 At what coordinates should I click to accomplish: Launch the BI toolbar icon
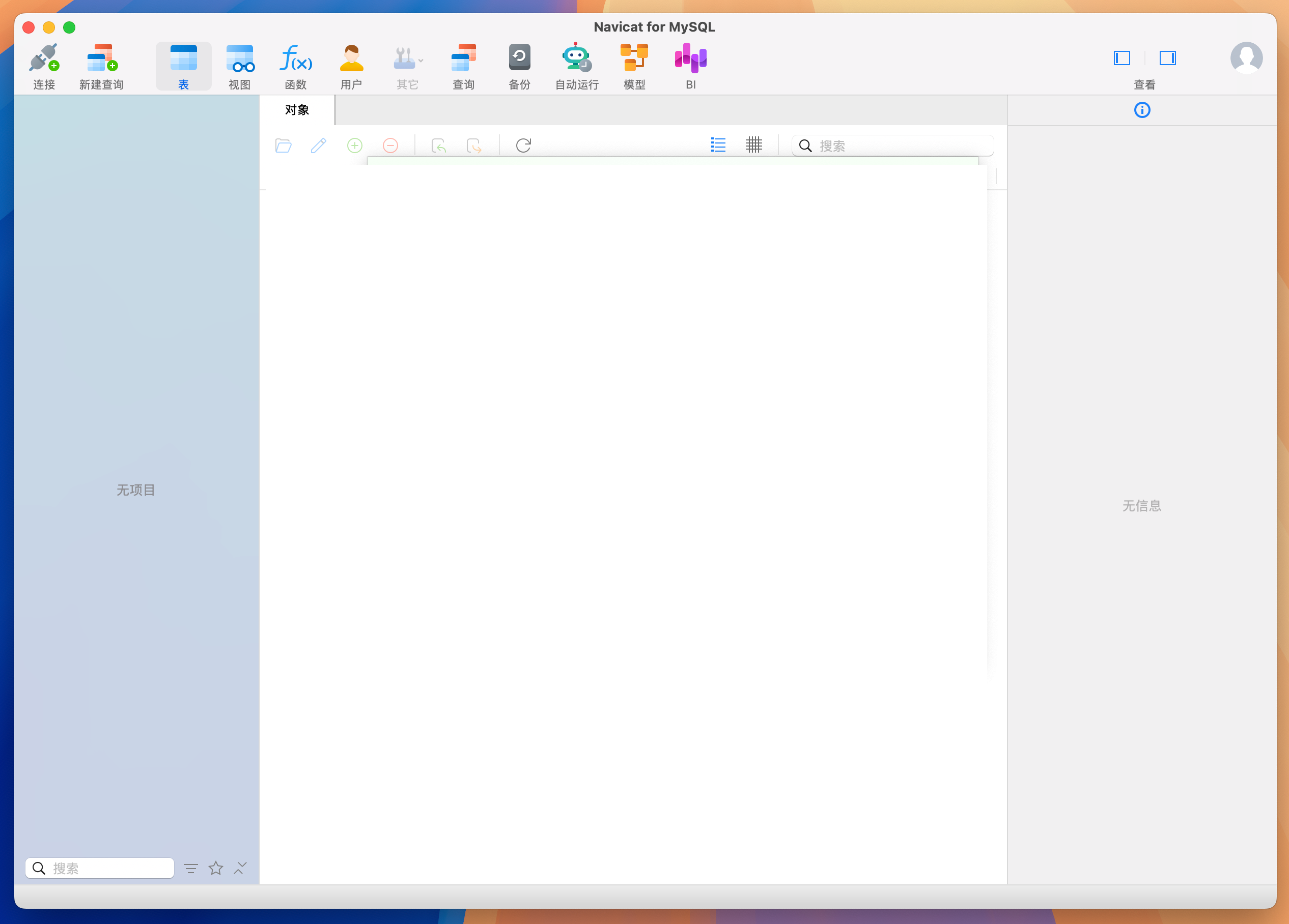[x=690, y=67]
